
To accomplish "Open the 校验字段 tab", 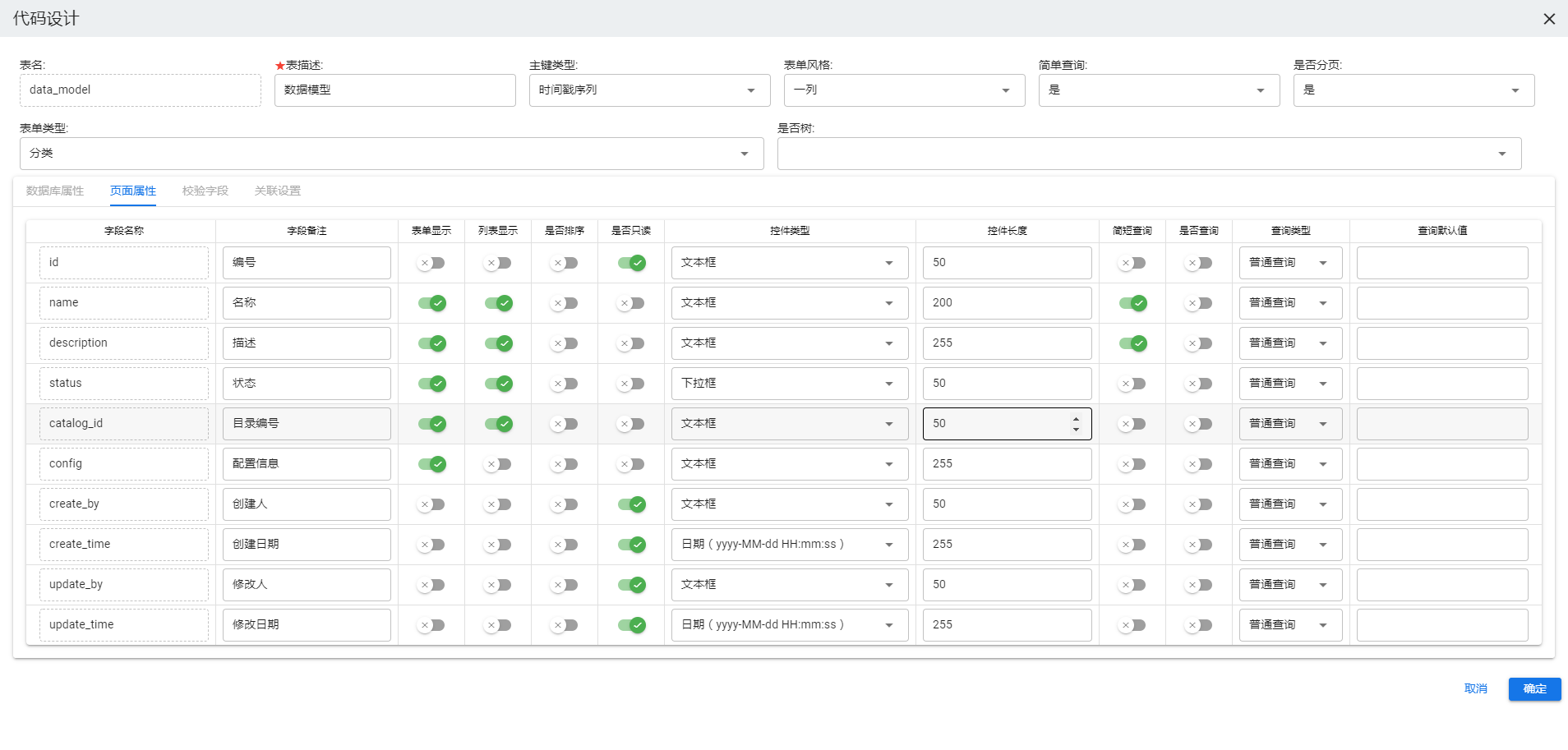I will [205, 191].
